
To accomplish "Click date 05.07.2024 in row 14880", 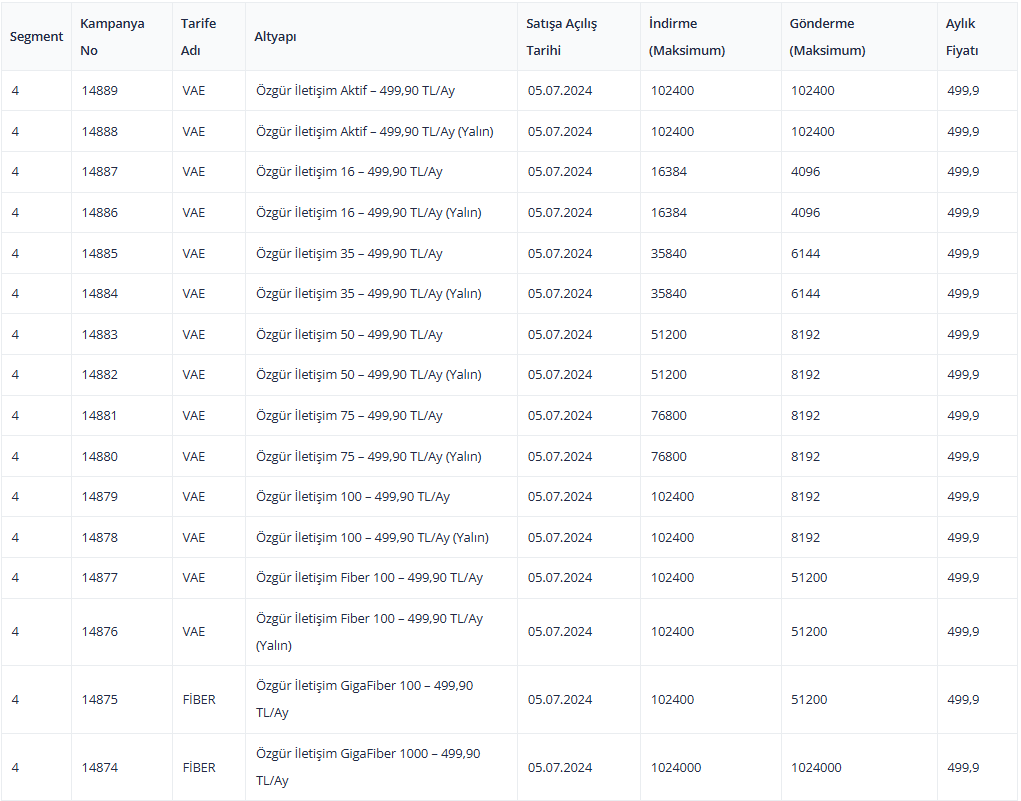I will point(560,456).
